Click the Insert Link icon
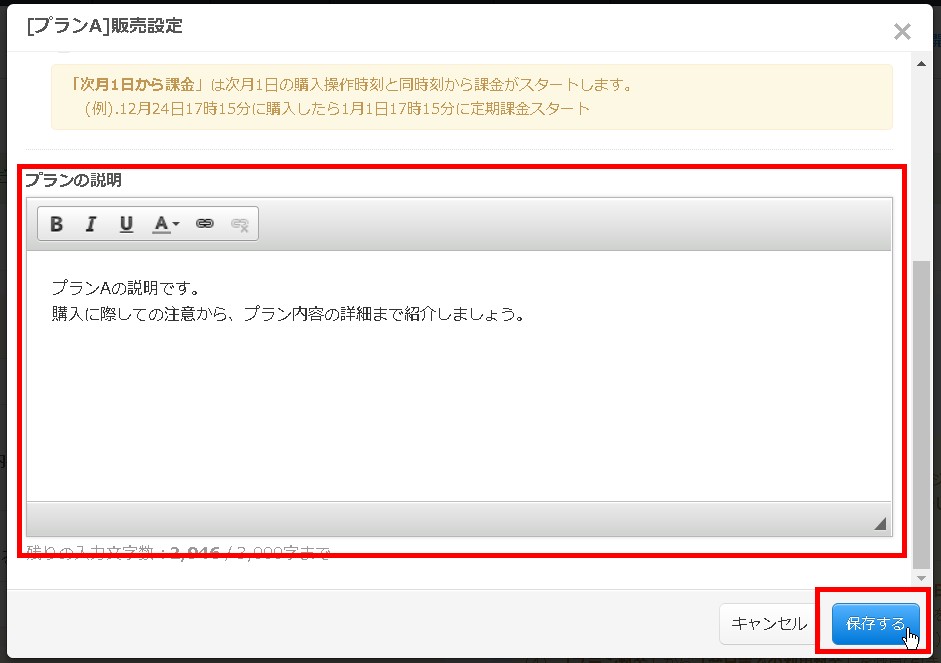The image size is (941, 663). click(x=205, y=223)
